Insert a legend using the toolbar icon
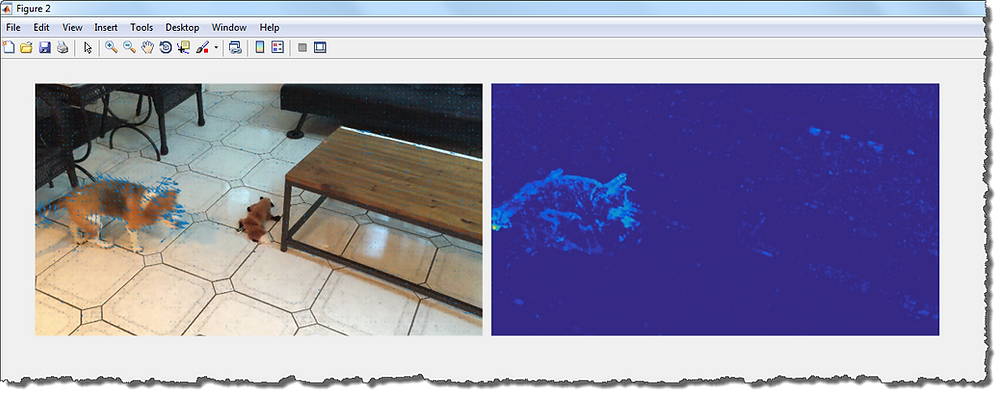 click(277, 47)
